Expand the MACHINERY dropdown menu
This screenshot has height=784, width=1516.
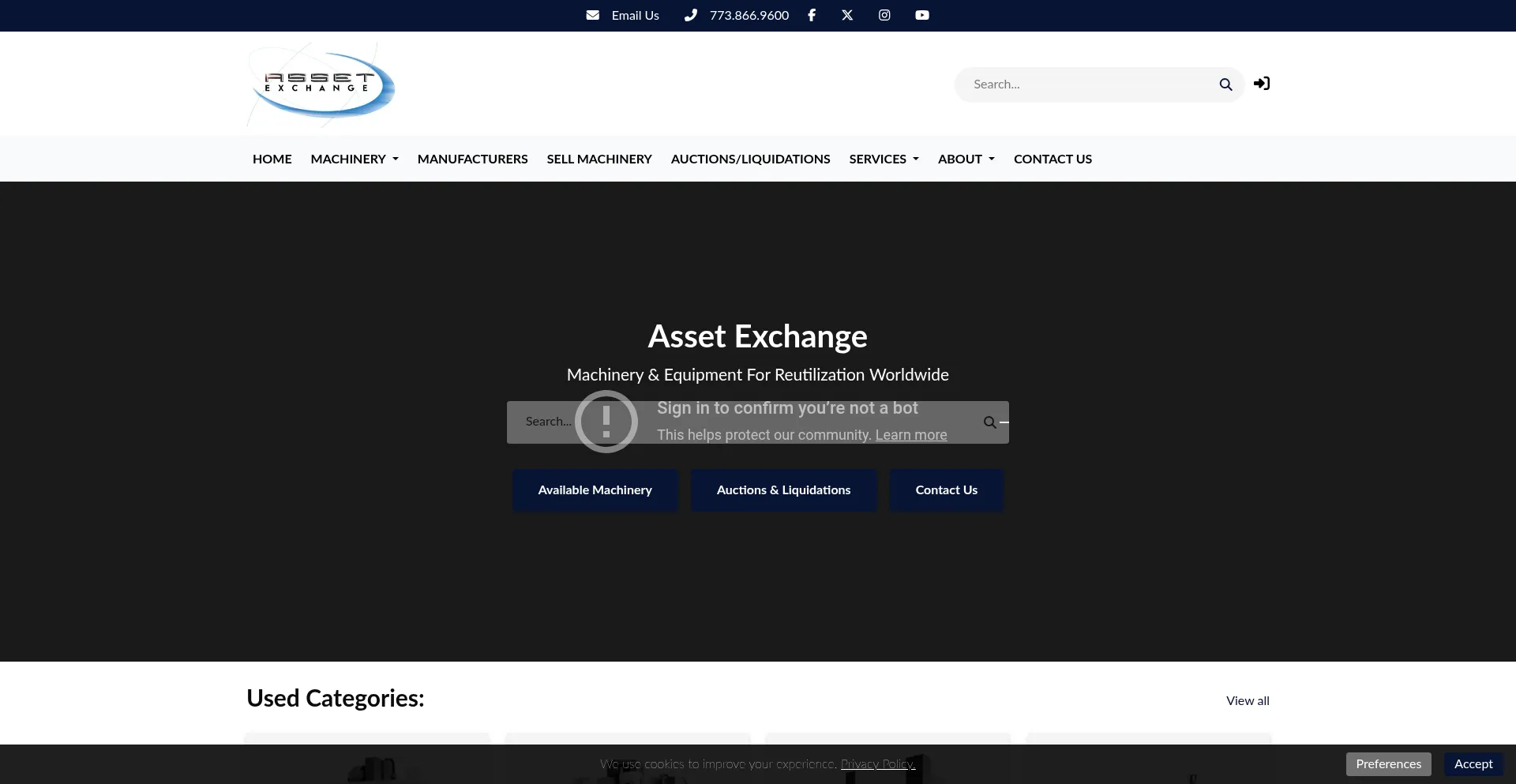[x=355, y=159]
